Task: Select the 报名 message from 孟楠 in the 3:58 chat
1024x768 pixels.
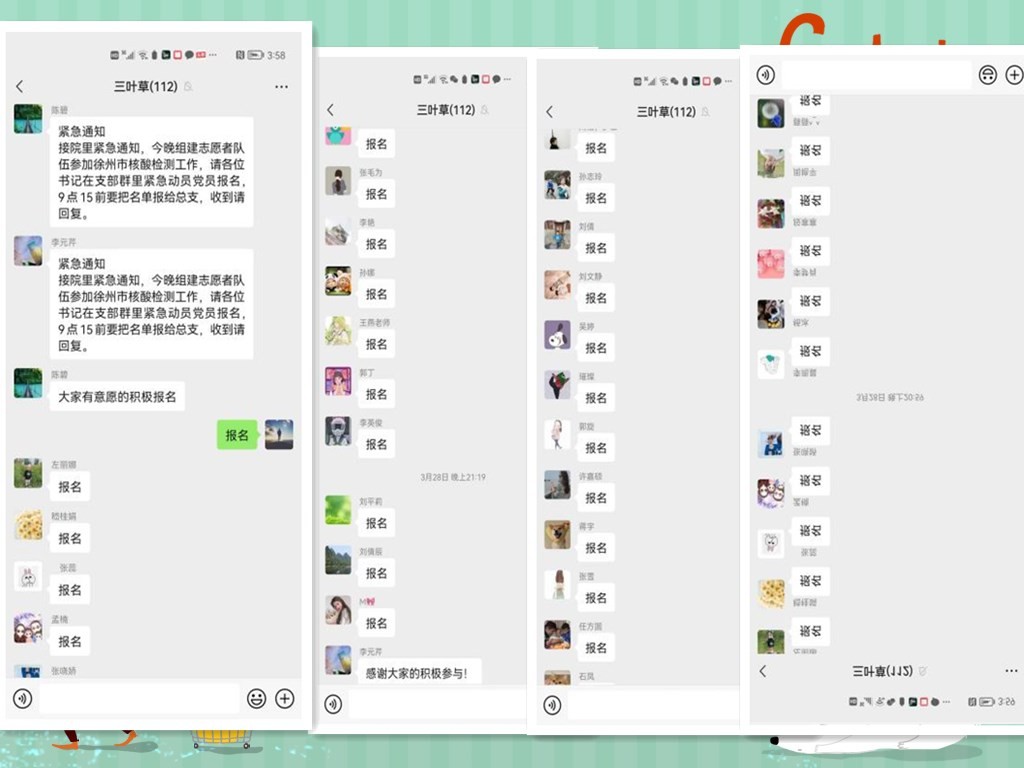Action: pyautogui.click(x=70, y=641)
